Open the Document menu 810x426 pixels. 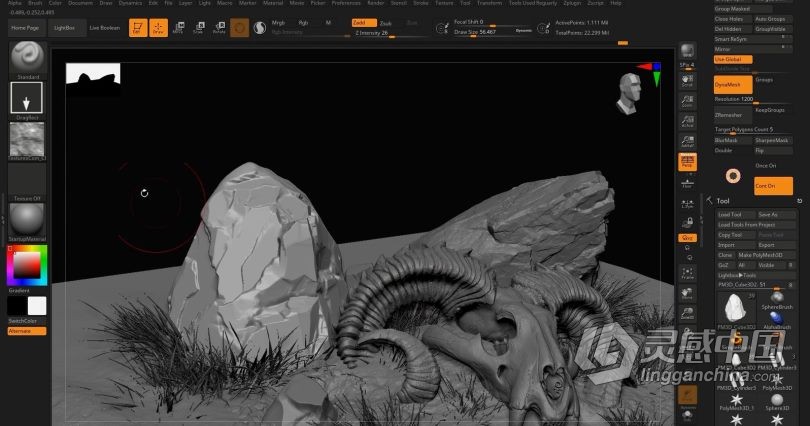tap(81, 3)
